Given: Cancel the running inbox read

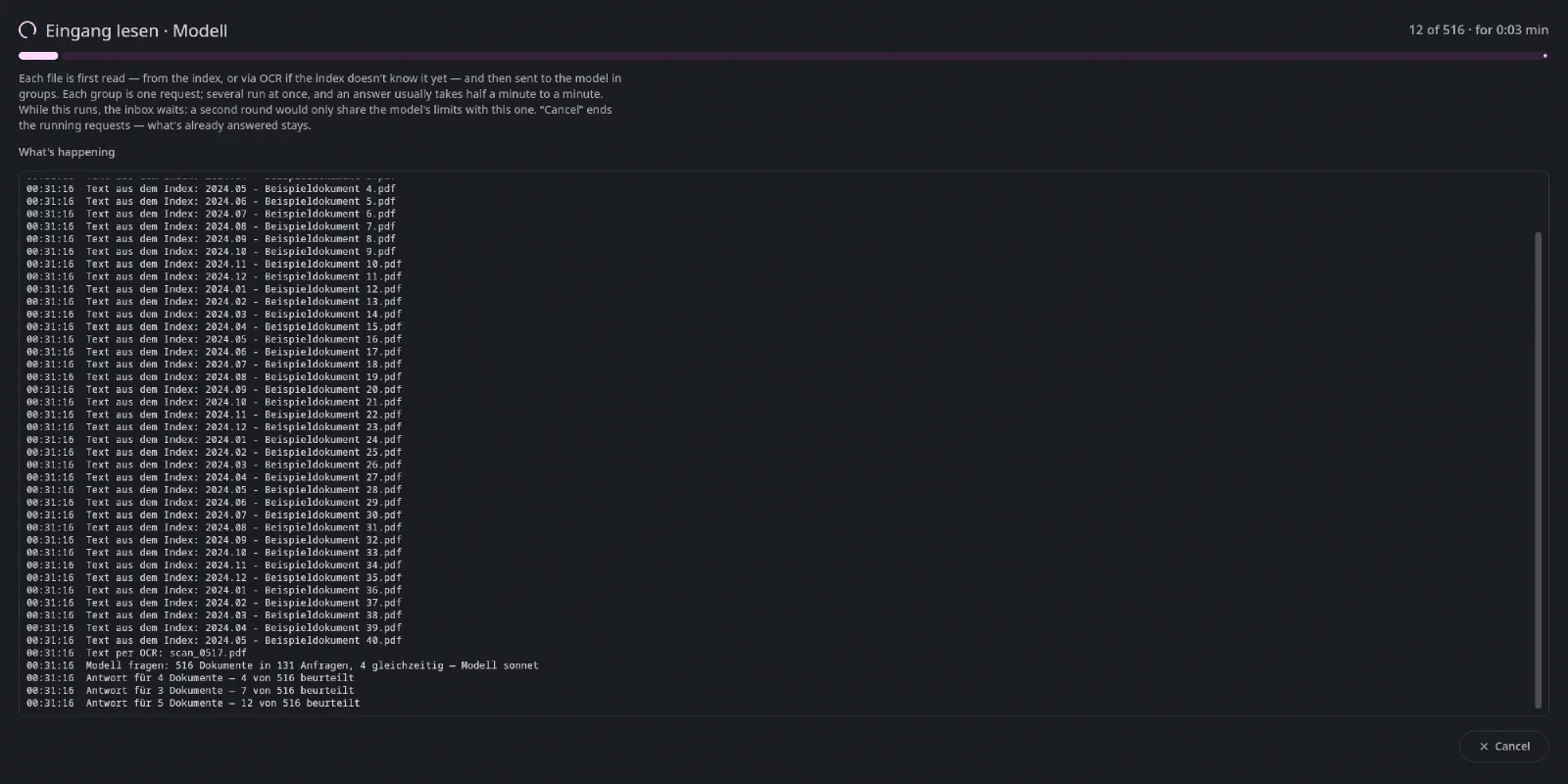Looking at the screenshot, I should (1503, 746).
